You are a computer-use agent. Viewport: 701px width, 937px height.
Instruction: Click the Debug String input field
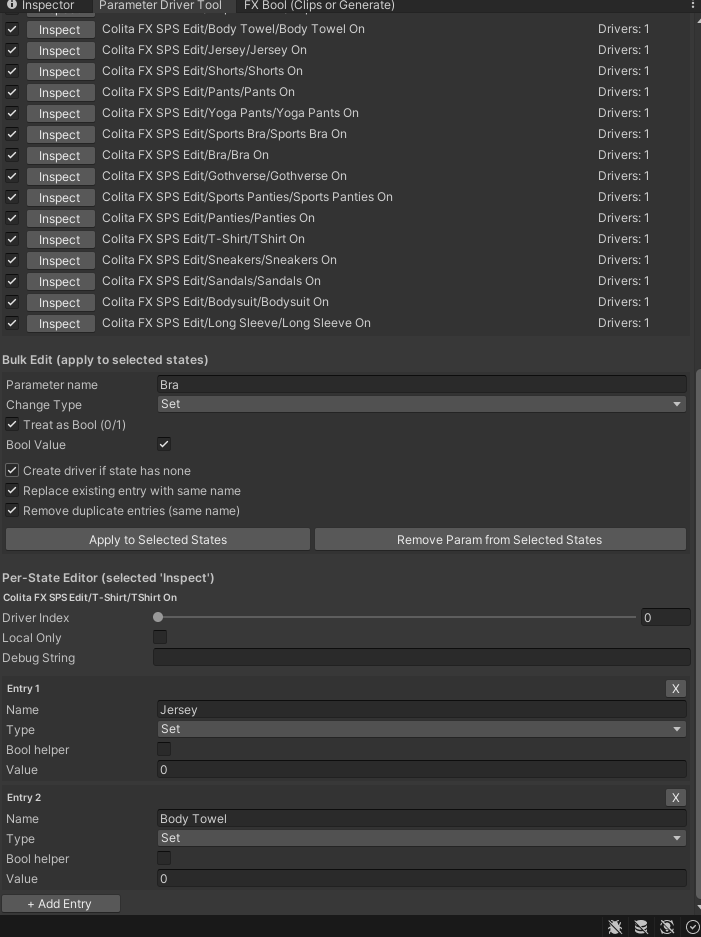point(421,657)
